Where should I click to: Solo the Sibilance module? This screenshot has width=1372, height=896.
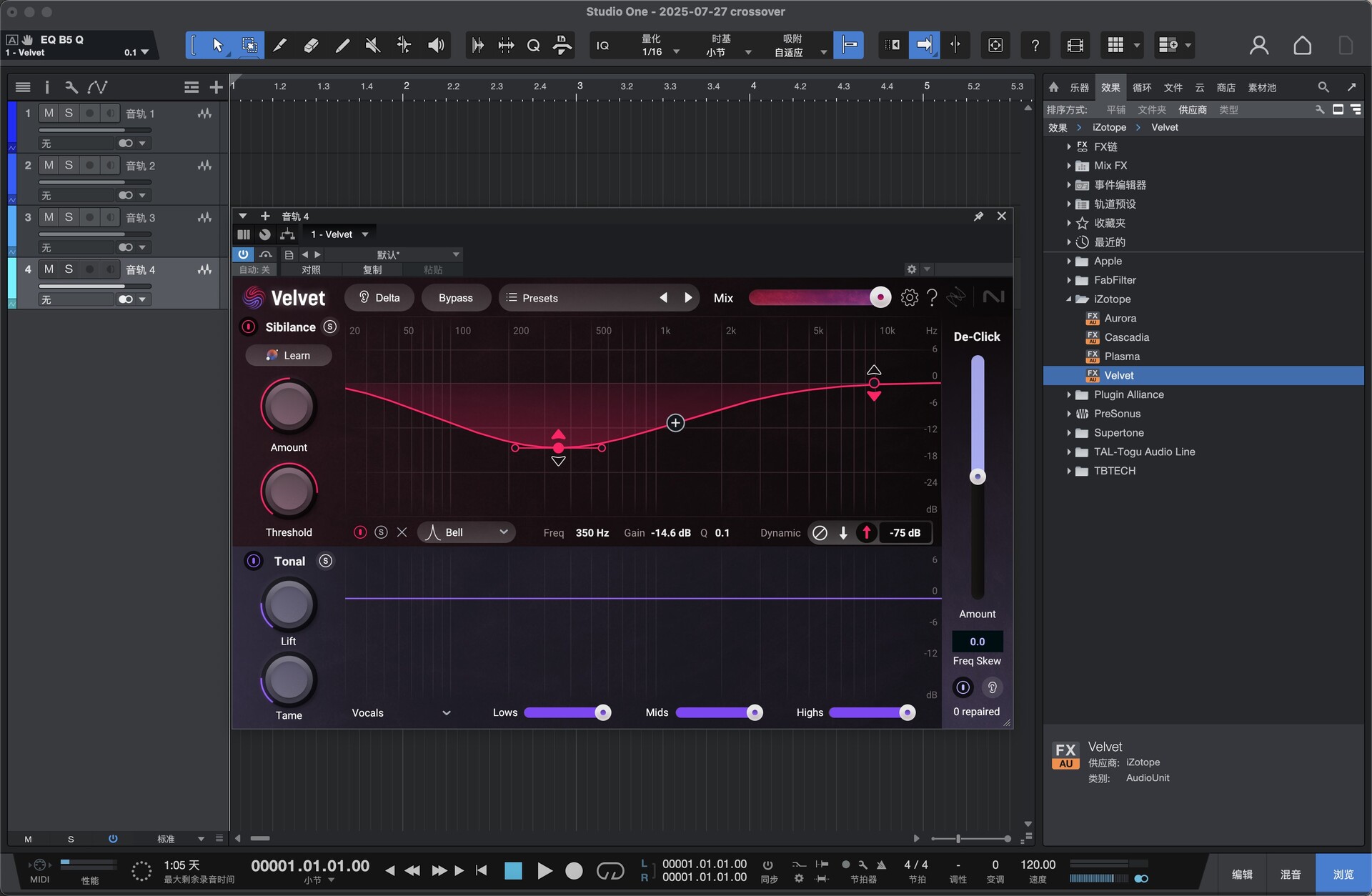click(329, 327)
